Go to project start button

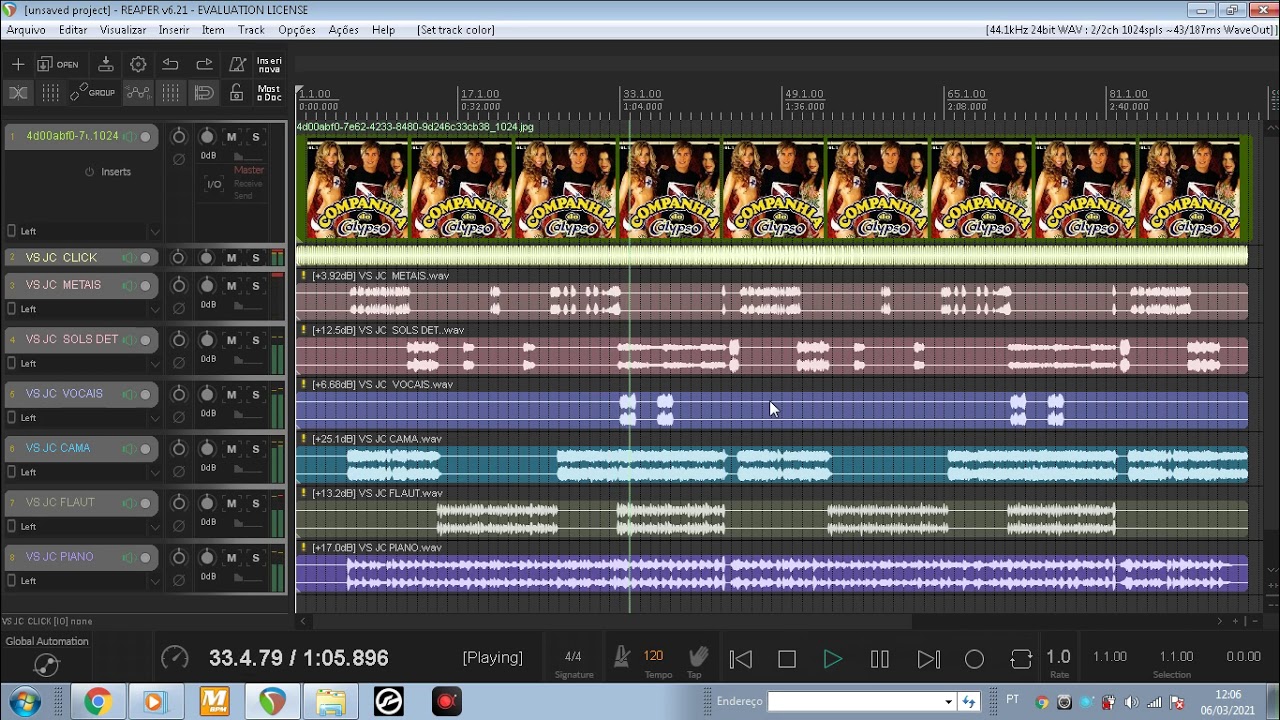[741, 659]
